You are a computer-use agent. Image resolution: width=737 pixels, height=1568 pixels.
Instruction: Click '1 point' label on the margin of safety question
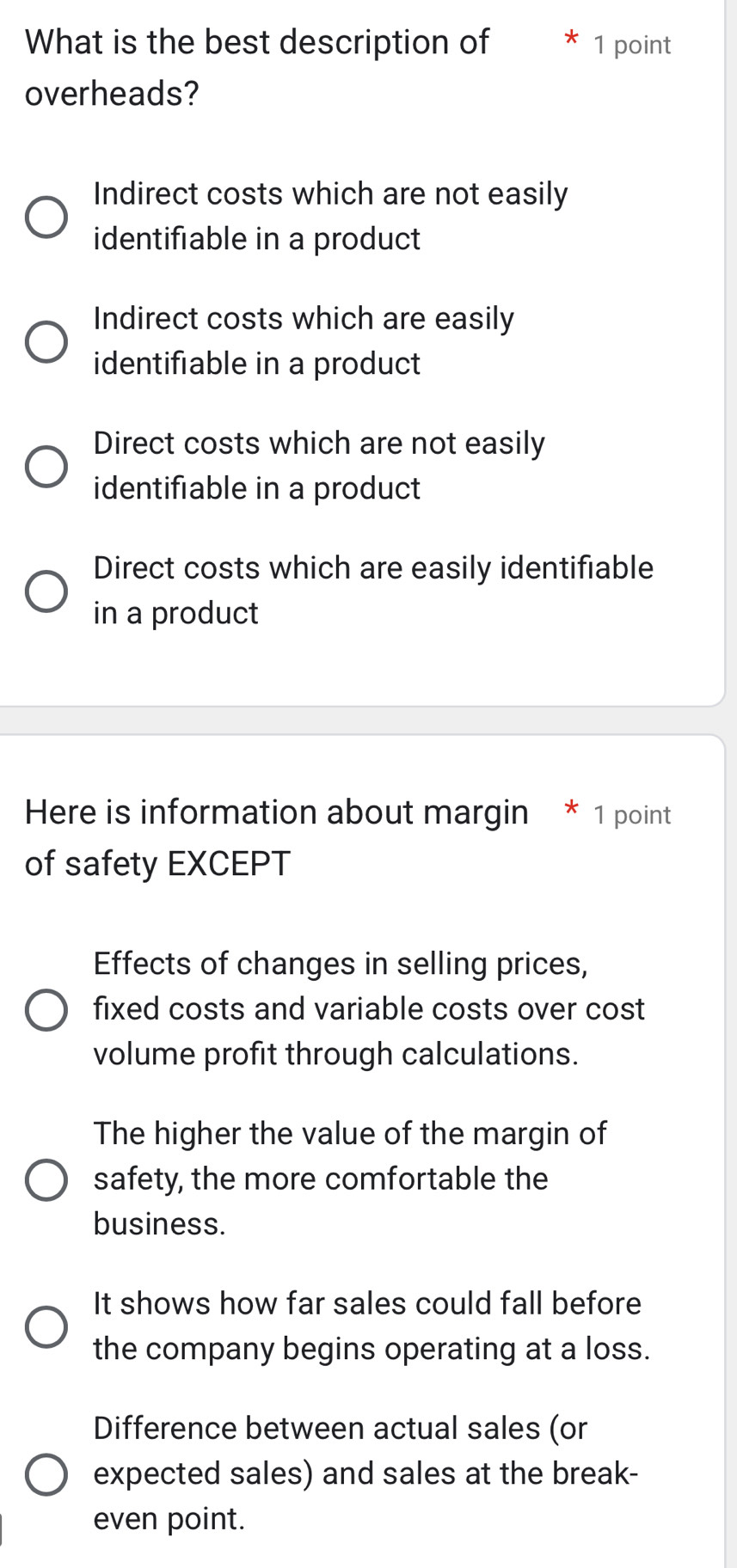tap(632, 815)
